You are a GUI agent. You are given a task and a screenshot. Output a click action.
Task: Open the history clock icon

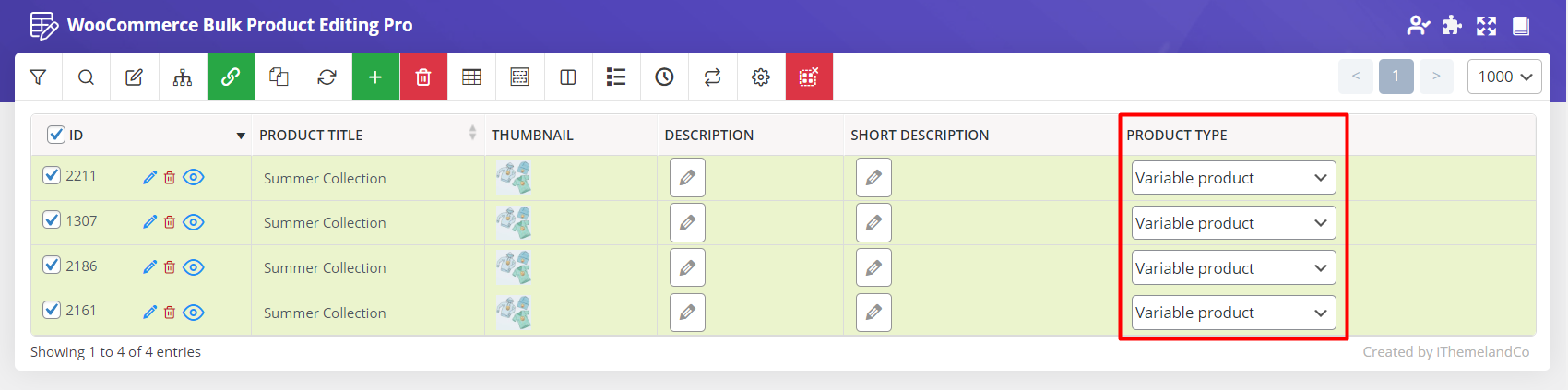click(x=664, y=77)
